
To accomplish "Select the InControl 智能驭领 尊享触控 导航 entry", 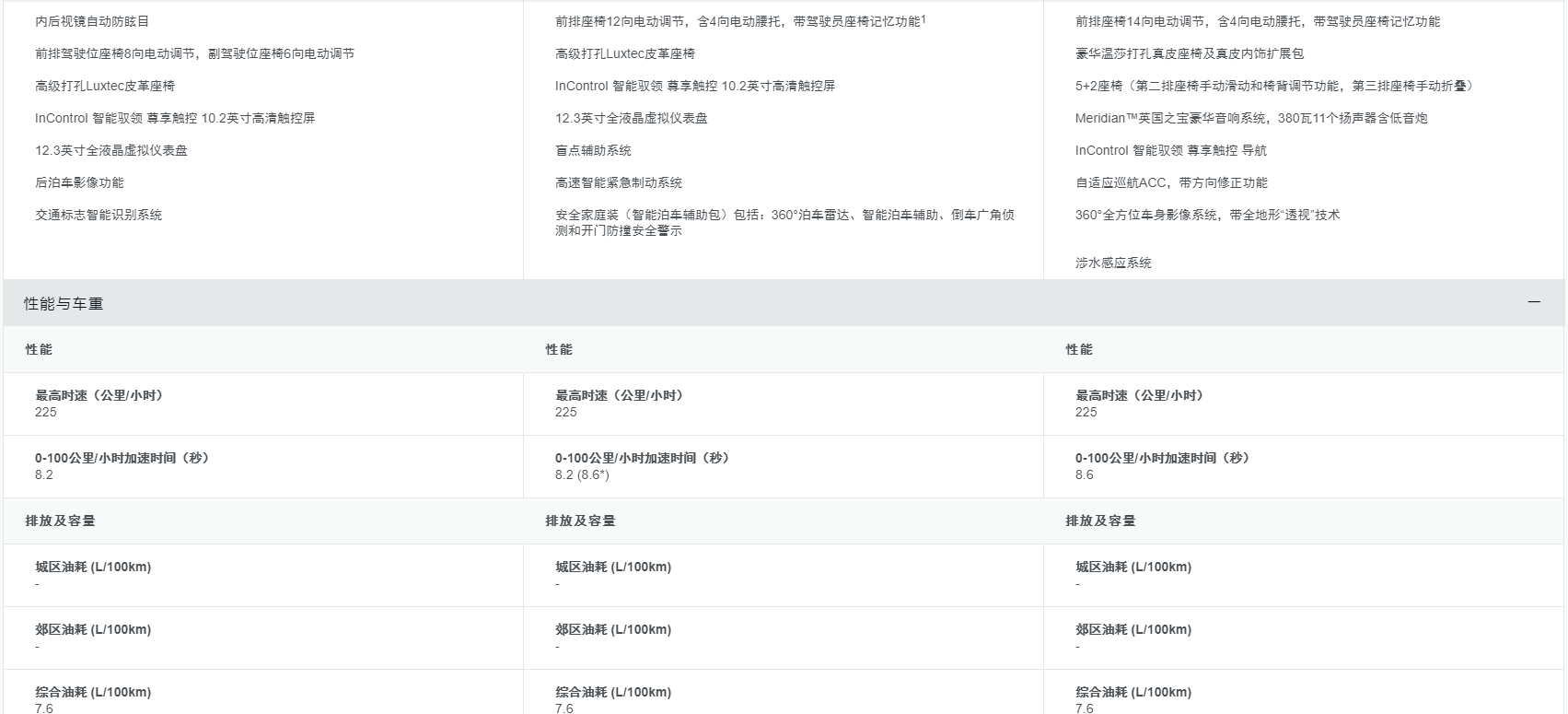I will tap(1170, 150).
